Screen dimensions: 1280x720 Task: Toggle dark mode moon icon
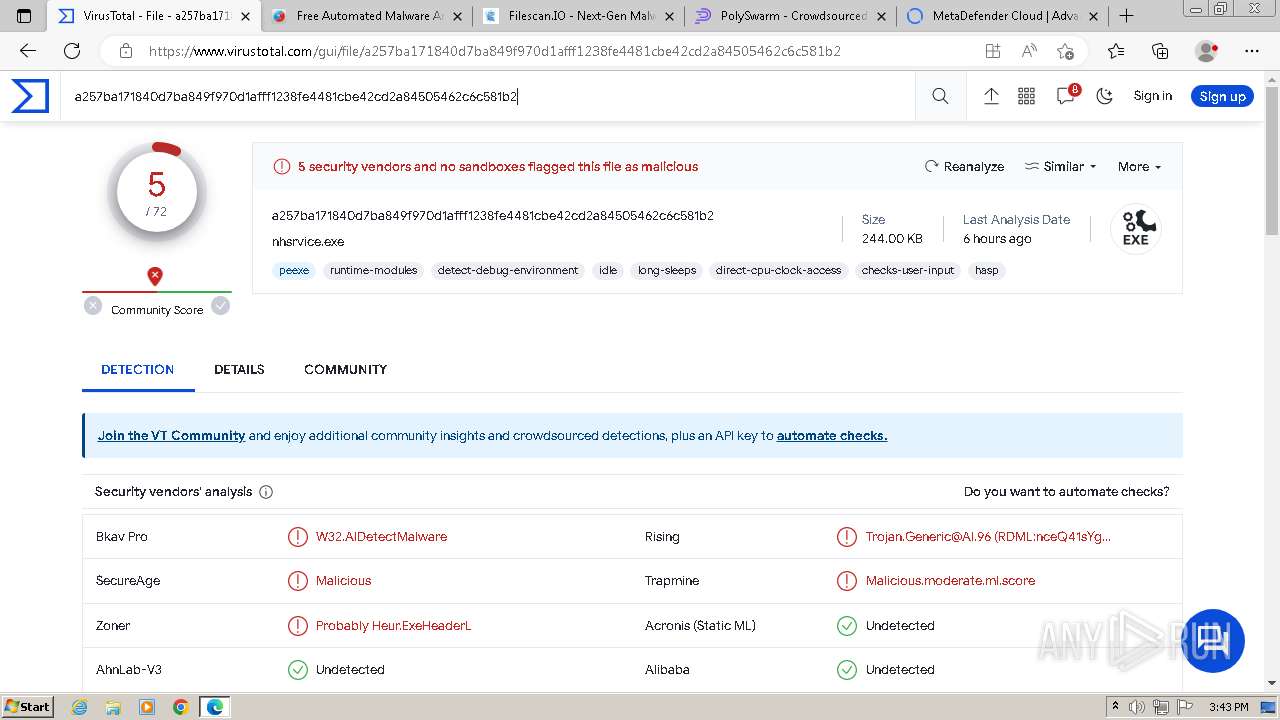[x=1105, y=96]
